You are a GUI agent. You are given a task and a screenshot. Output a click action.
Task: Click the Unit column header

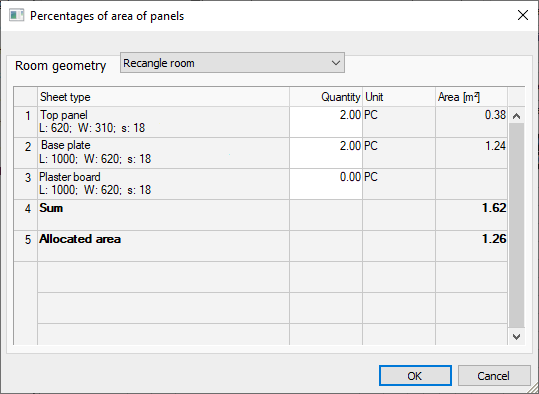399,97
